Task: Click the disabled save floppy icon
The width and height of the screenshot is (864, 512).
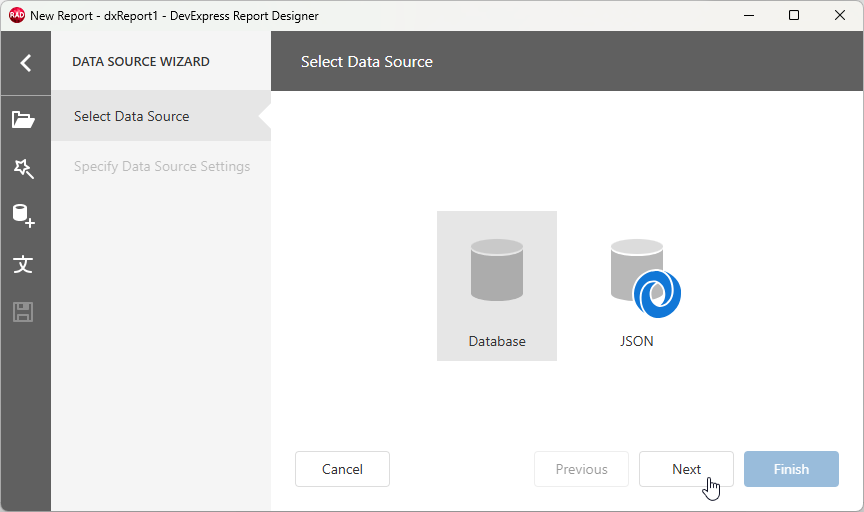Action: 23,312
